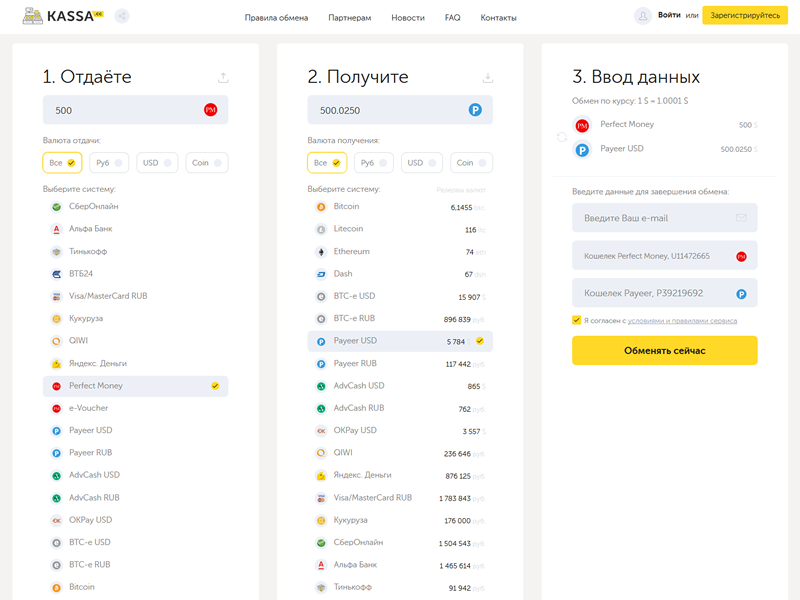The width and height of the screenshot is (800, 600).
Task: Open the FAQ page
Action: pos(453,18)
